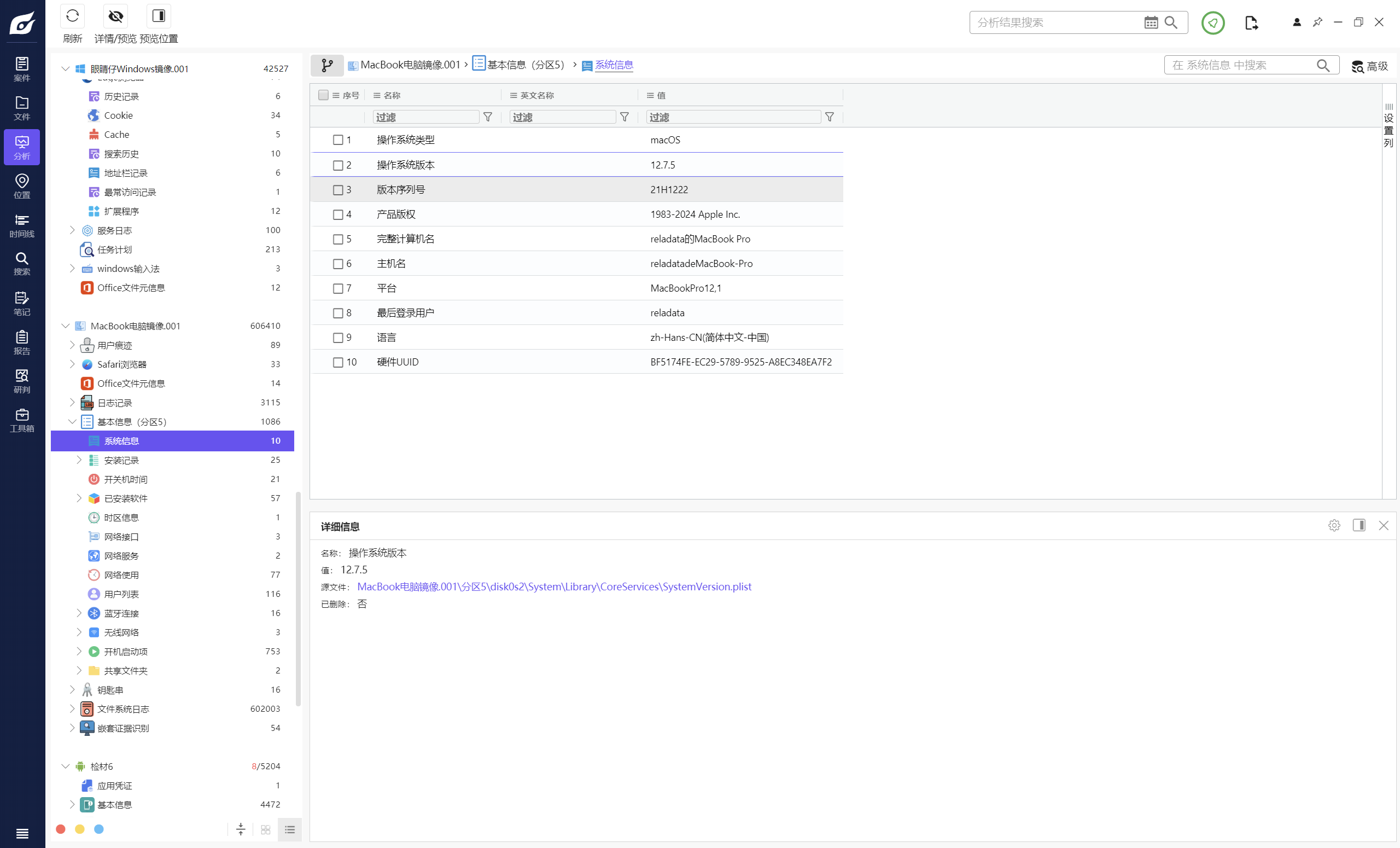Click the 英文名称 column header
This screenshot has height=848, width=1400.
click(x=536, y=96)
